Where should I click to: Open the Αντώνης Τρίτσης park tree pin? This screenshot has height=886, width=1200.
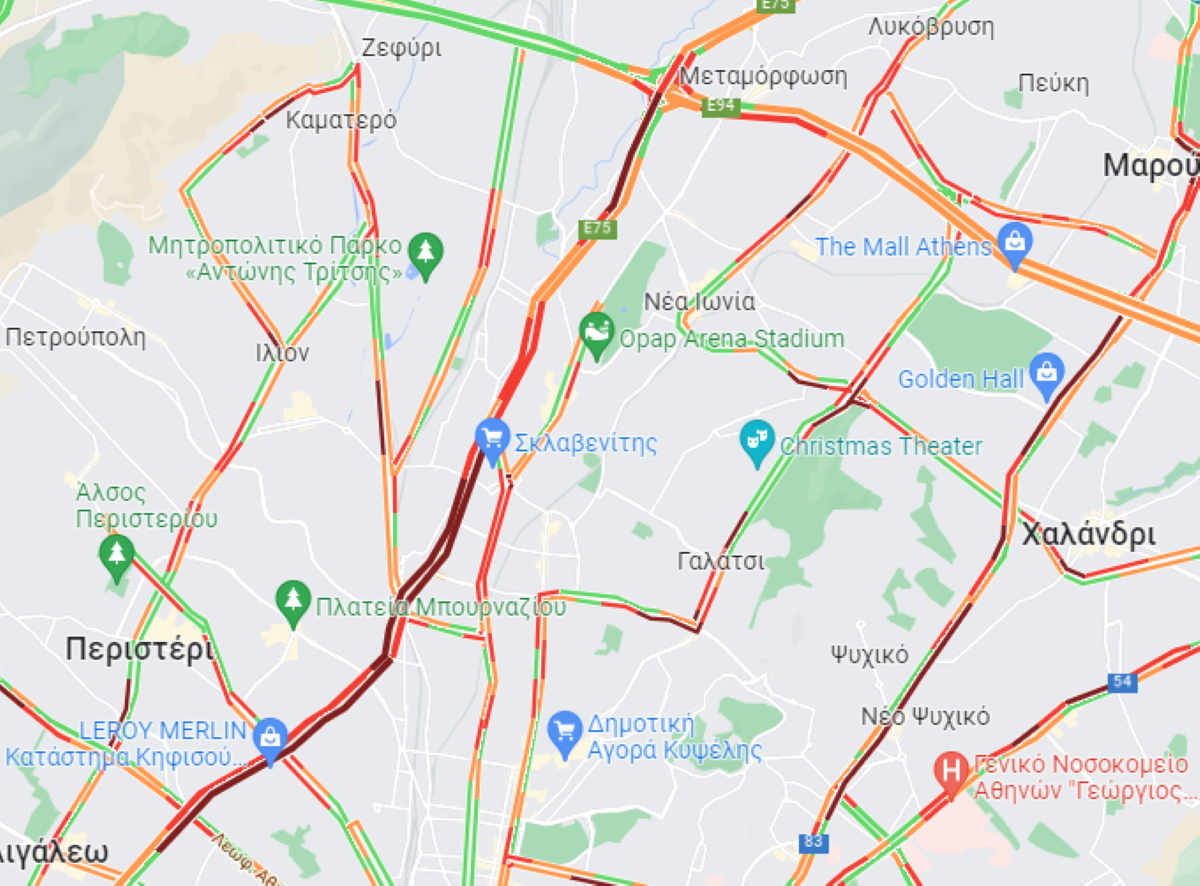click(427, 255)
